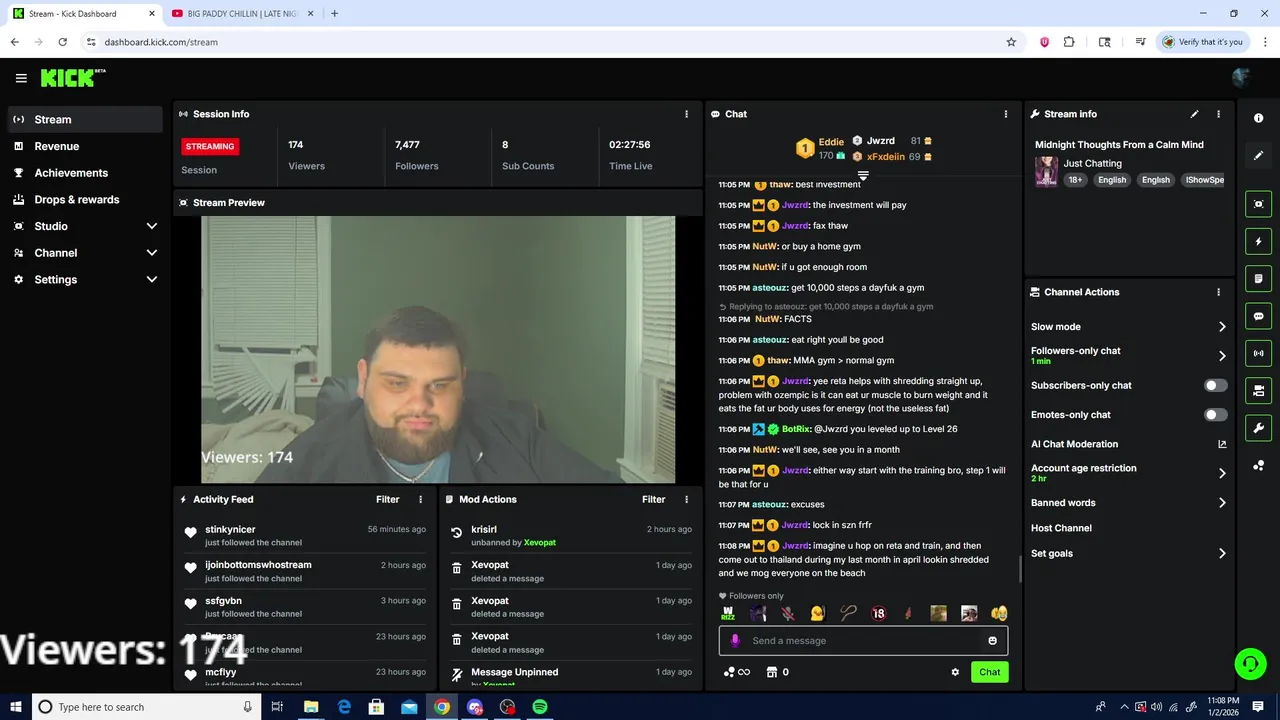Click the pencil edit icon in right rail
The width and height of the screenshot is (1280, 720).
point(1258,155)
